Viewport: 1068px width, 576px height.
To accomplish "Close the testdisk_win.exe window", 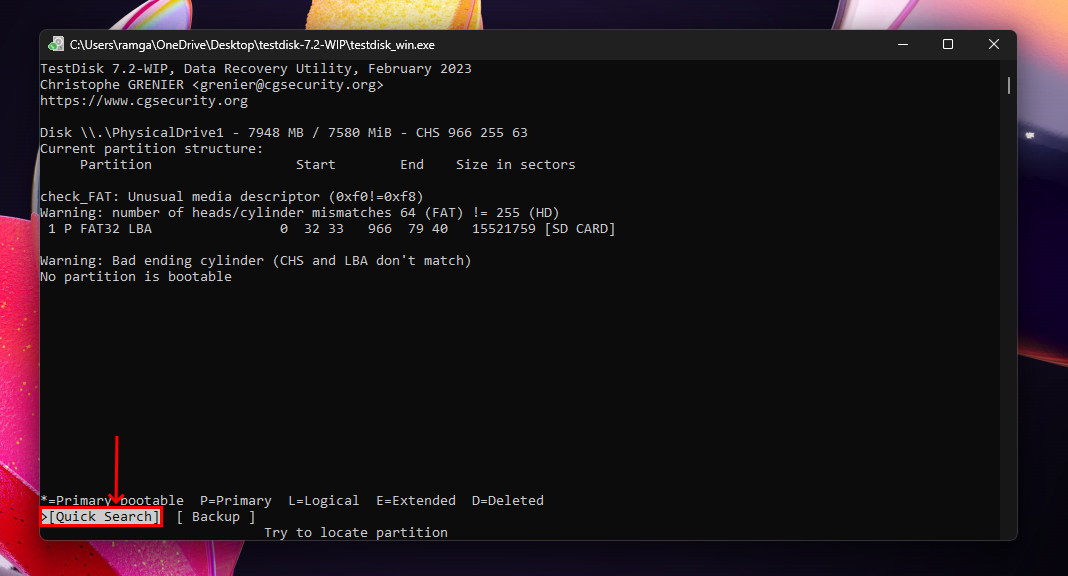I will tap(994, 44).
